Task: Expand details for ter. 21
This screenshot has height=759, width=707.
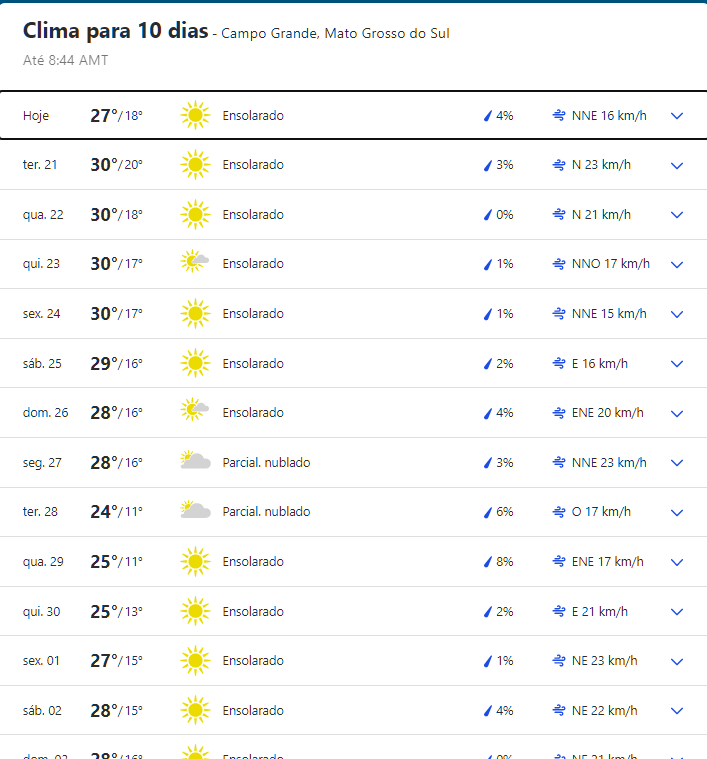Action: coord(677,165)
